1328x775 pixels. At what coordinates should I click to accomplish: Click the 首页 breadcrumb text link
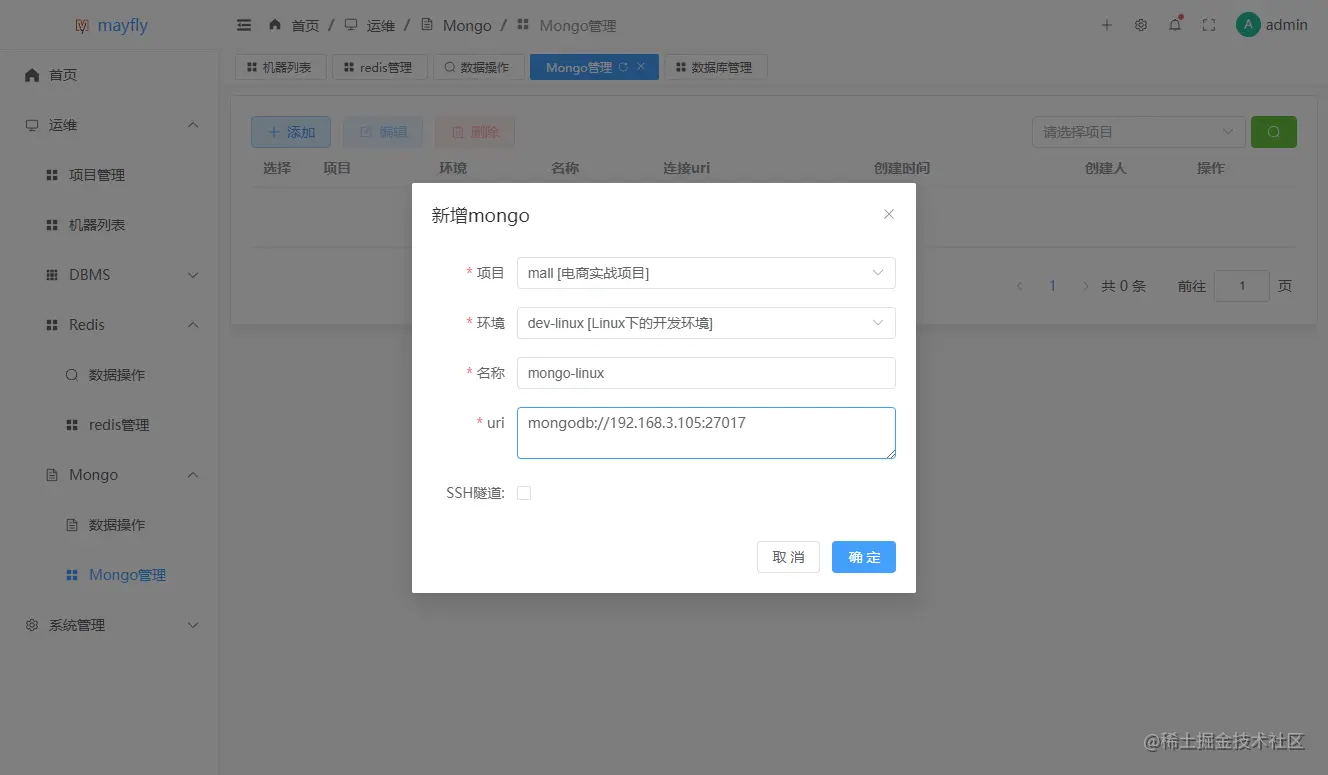(306, 26)
